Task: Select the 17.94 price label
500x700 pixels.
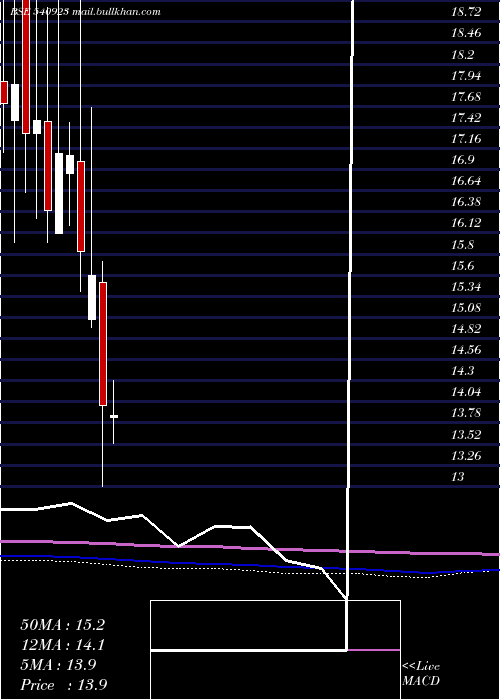Action: [x=466, y=75]
